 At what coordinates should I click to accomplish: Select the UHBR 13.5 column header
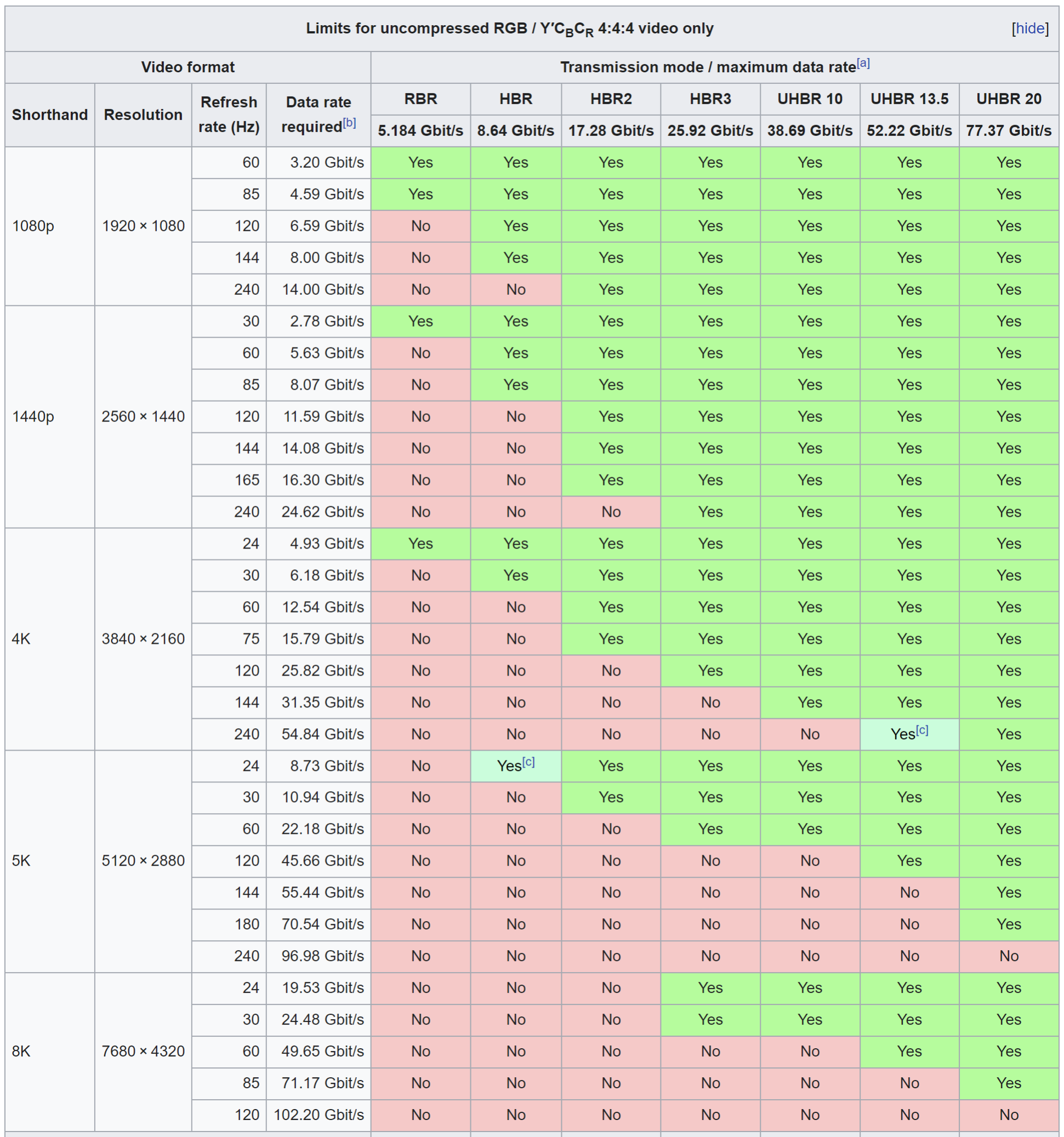point(909,99)
